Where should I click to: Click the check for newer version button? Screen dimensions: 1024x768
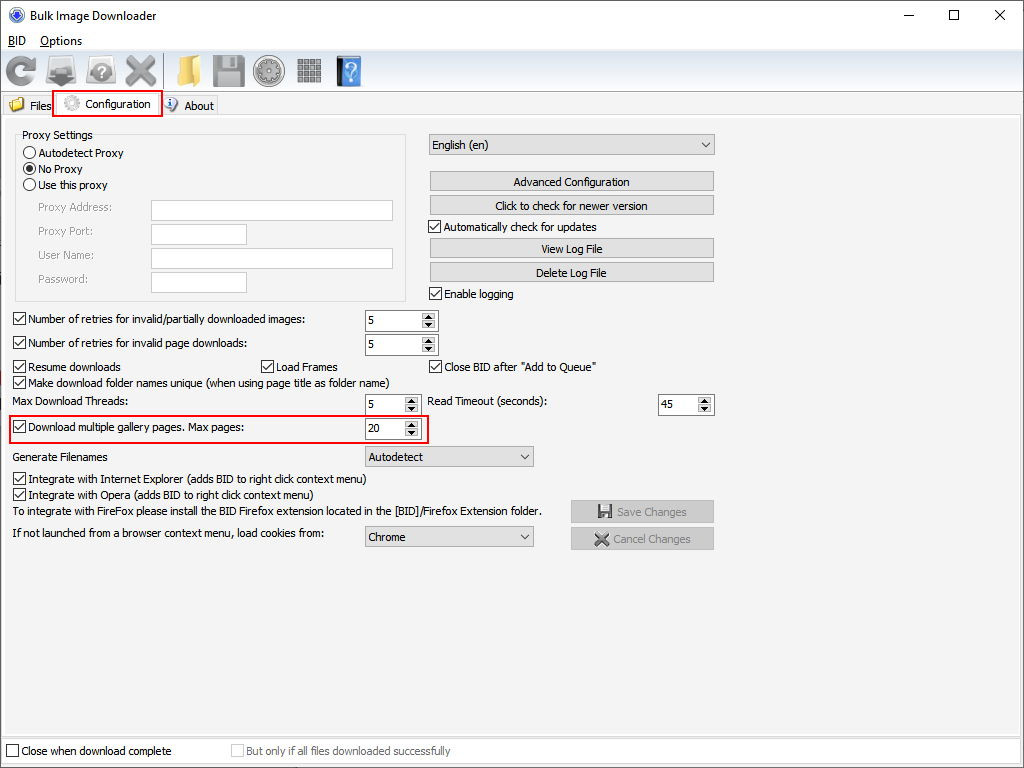(571, 206)
